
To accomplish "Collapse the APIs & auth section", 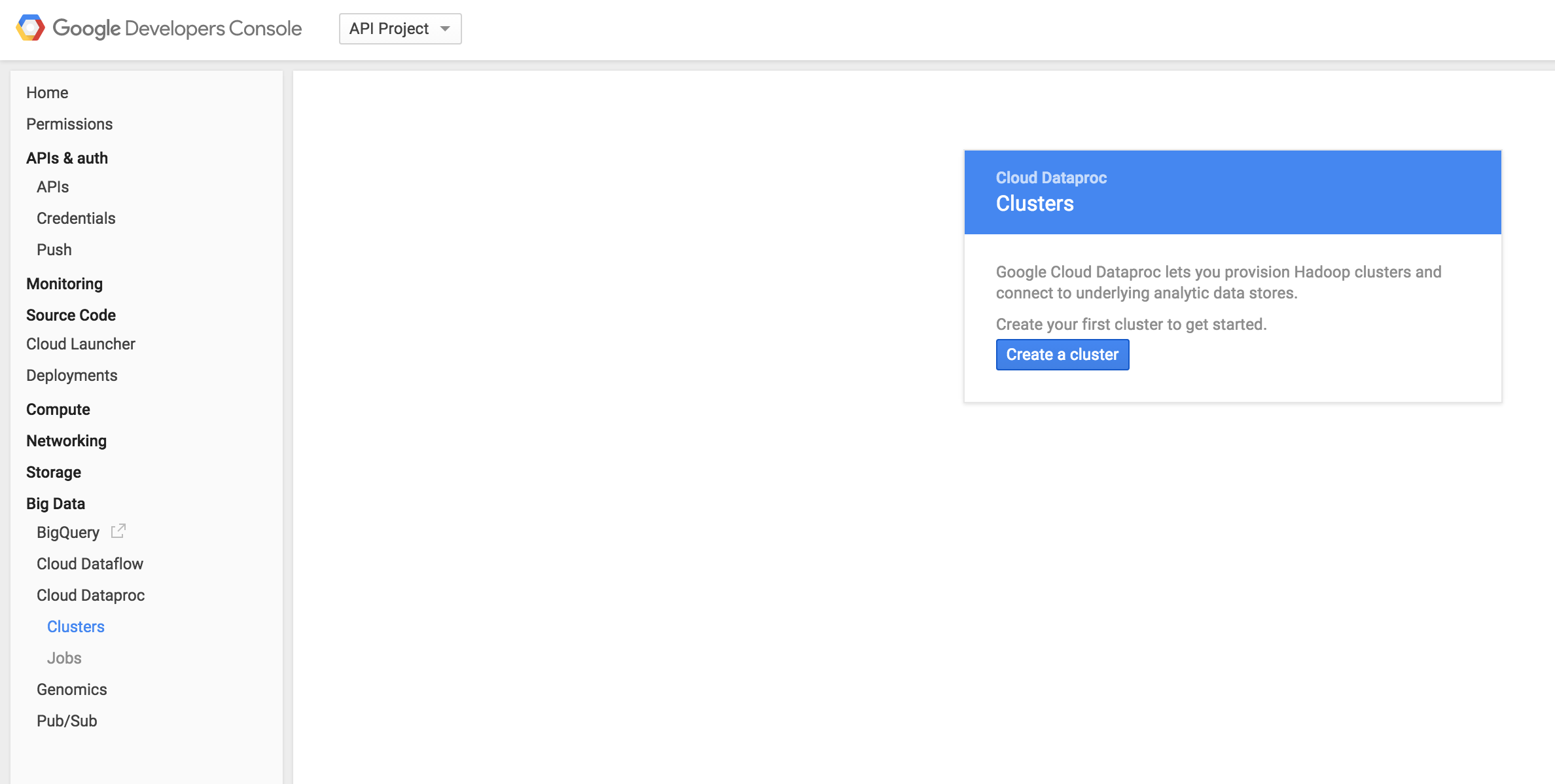I will click(67, 158).
